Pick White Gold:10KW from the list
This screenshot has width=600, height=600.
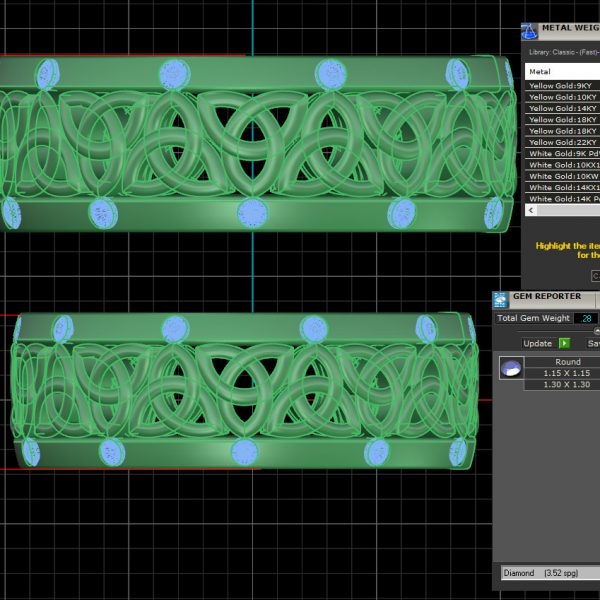[x=561, y=176]
